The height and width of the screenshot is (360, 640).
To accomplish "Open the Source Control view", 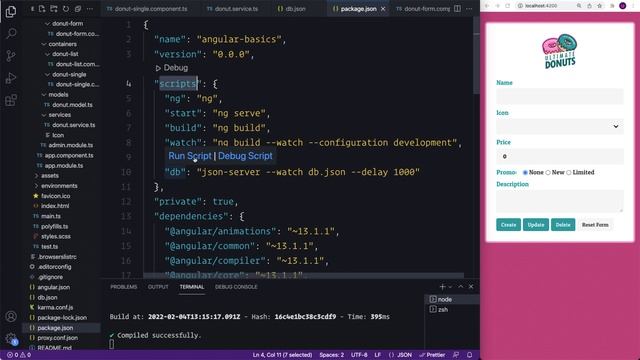I will tap(11, 56).
